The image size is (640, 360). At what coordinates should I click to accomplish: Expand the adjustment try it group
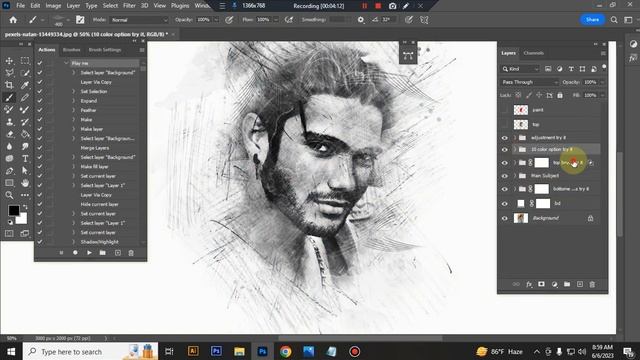[x=515, y=138]
